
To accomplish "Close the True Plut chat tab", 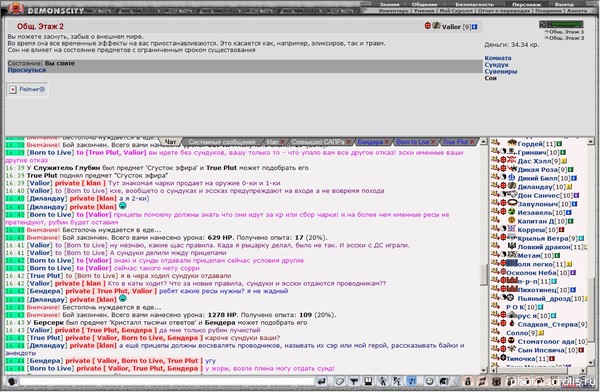I will (472, 142).
